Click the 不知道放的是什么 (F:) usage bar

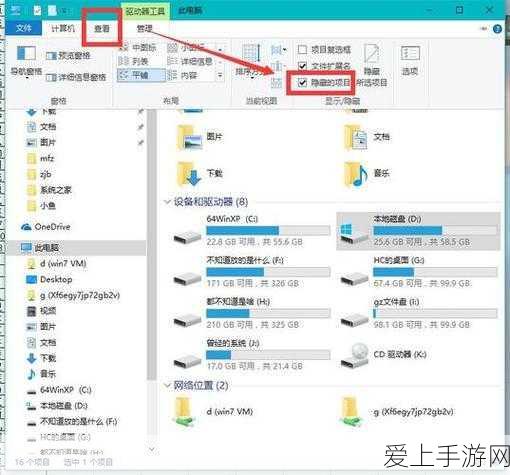(268, 272)
